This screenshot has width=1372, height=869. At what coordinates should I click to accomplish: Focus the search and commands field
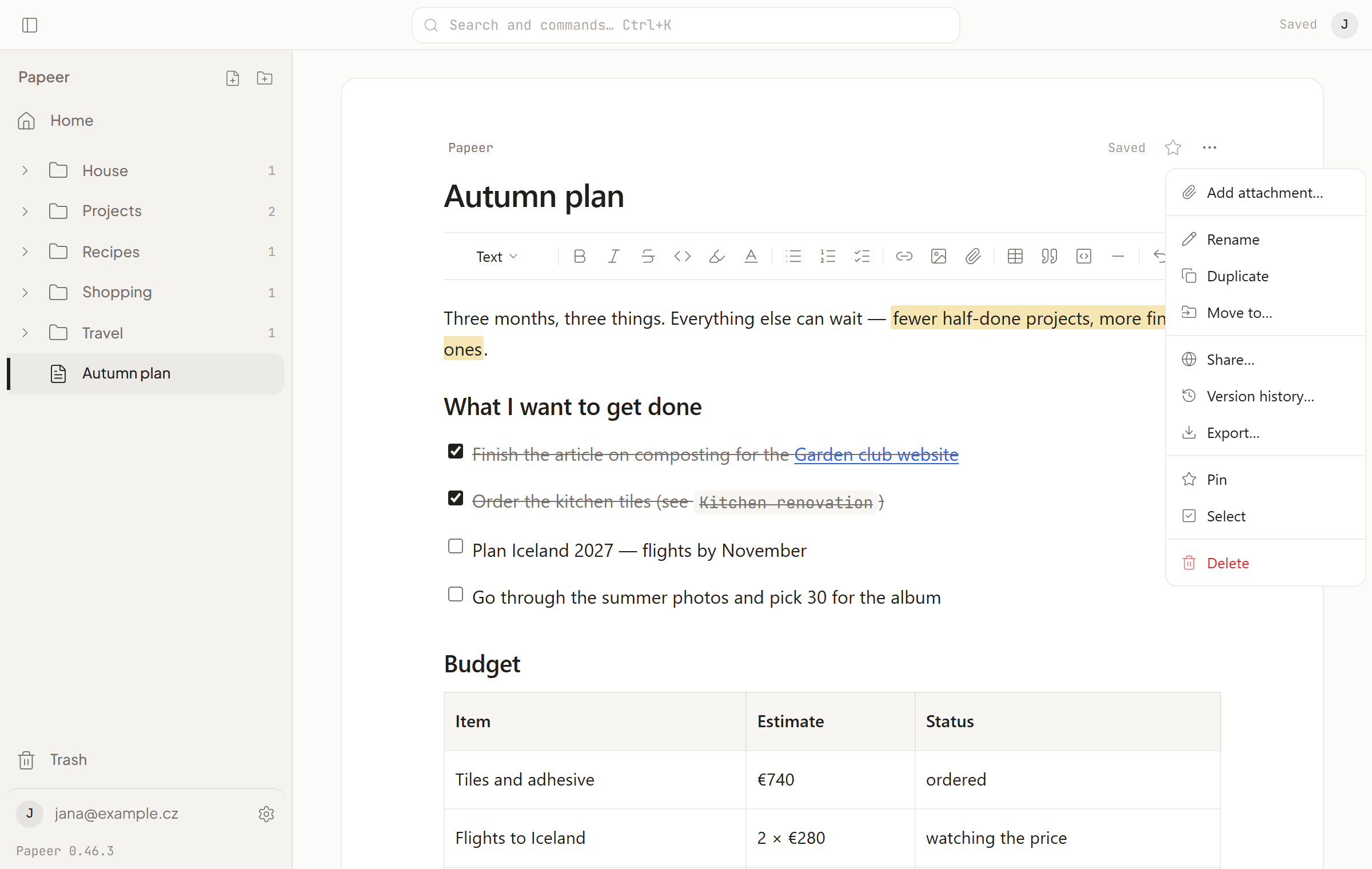(685, 25)
